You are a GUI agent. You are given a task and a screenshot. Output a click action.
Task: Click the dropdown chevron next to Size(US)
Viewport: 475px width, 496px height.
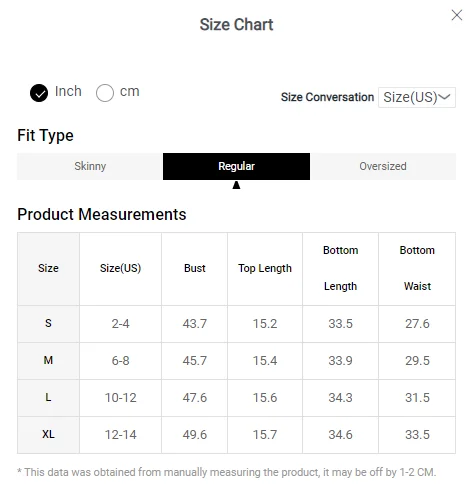444,97
